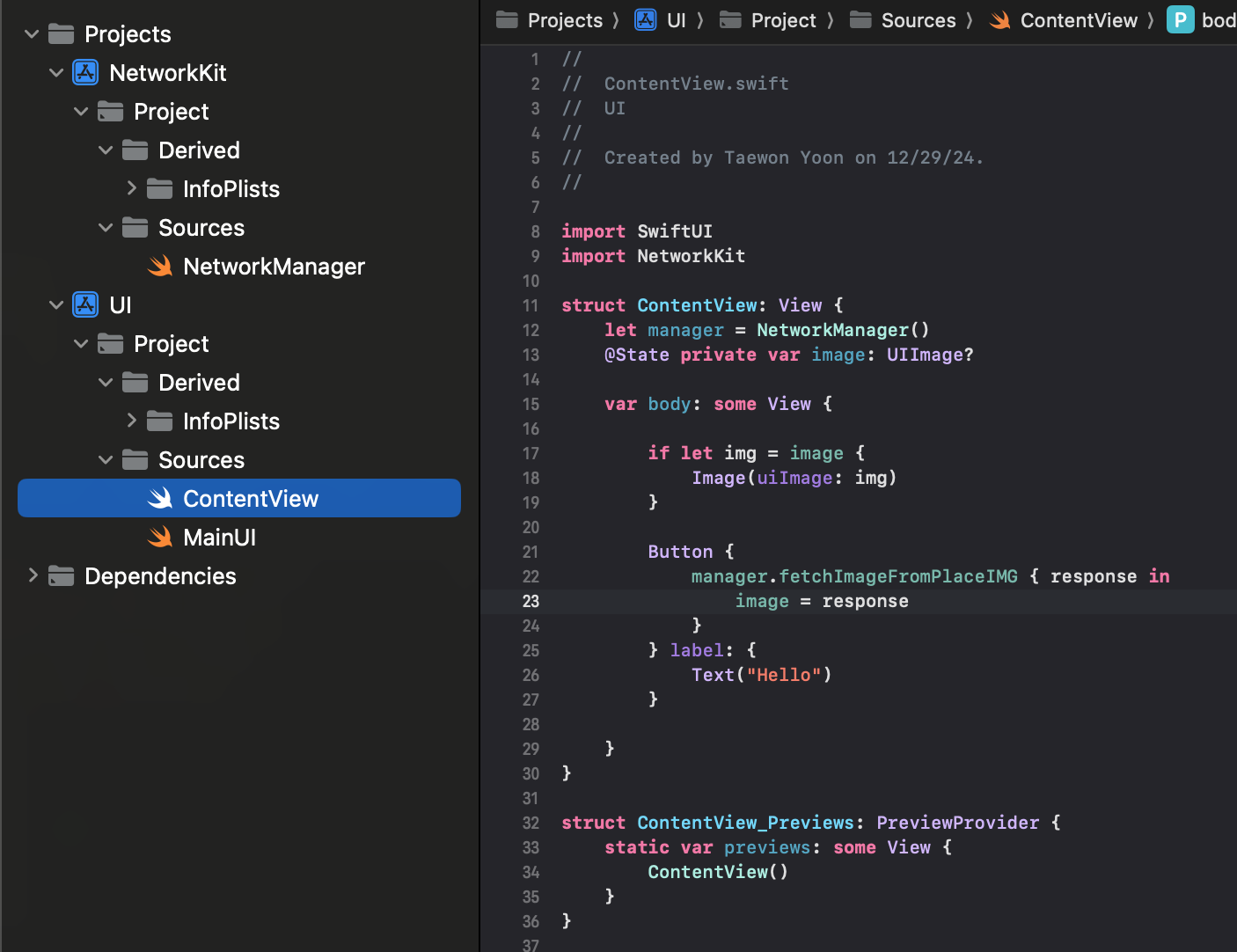Click import NetworkKit on line 9
1237x952 pixels.
[653, 256]
